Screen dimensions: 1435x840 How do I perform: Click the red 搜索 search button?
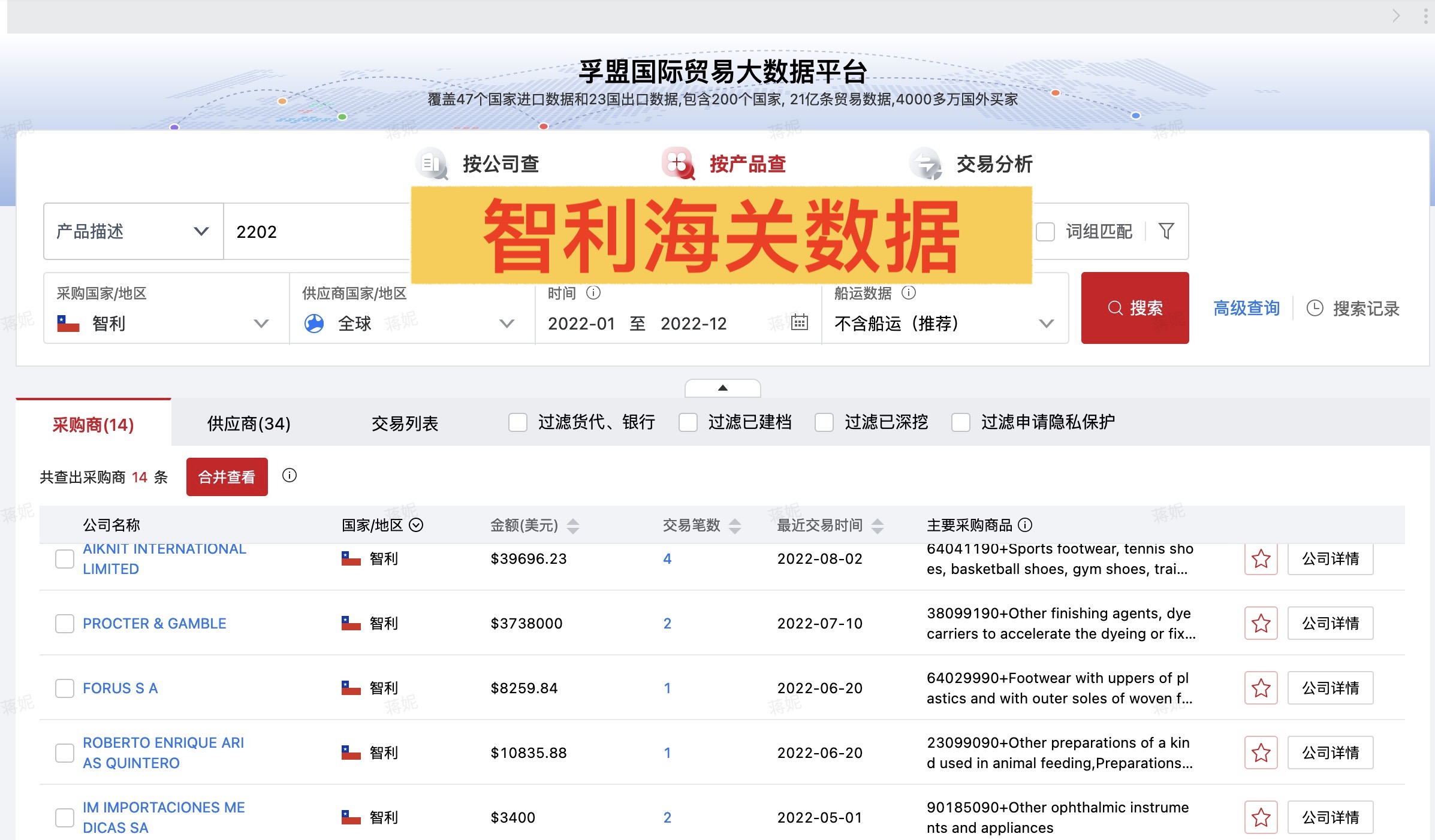(x=1135, y=308)
